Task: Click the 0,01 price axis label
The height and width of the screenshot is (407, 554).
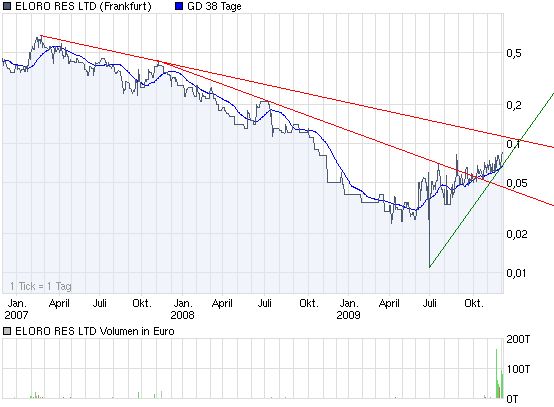Action: click(516, 273)
